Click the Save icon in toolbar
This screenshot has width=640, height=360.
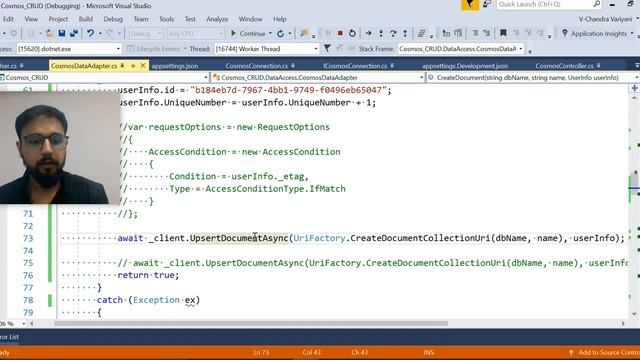coord(62,33)
